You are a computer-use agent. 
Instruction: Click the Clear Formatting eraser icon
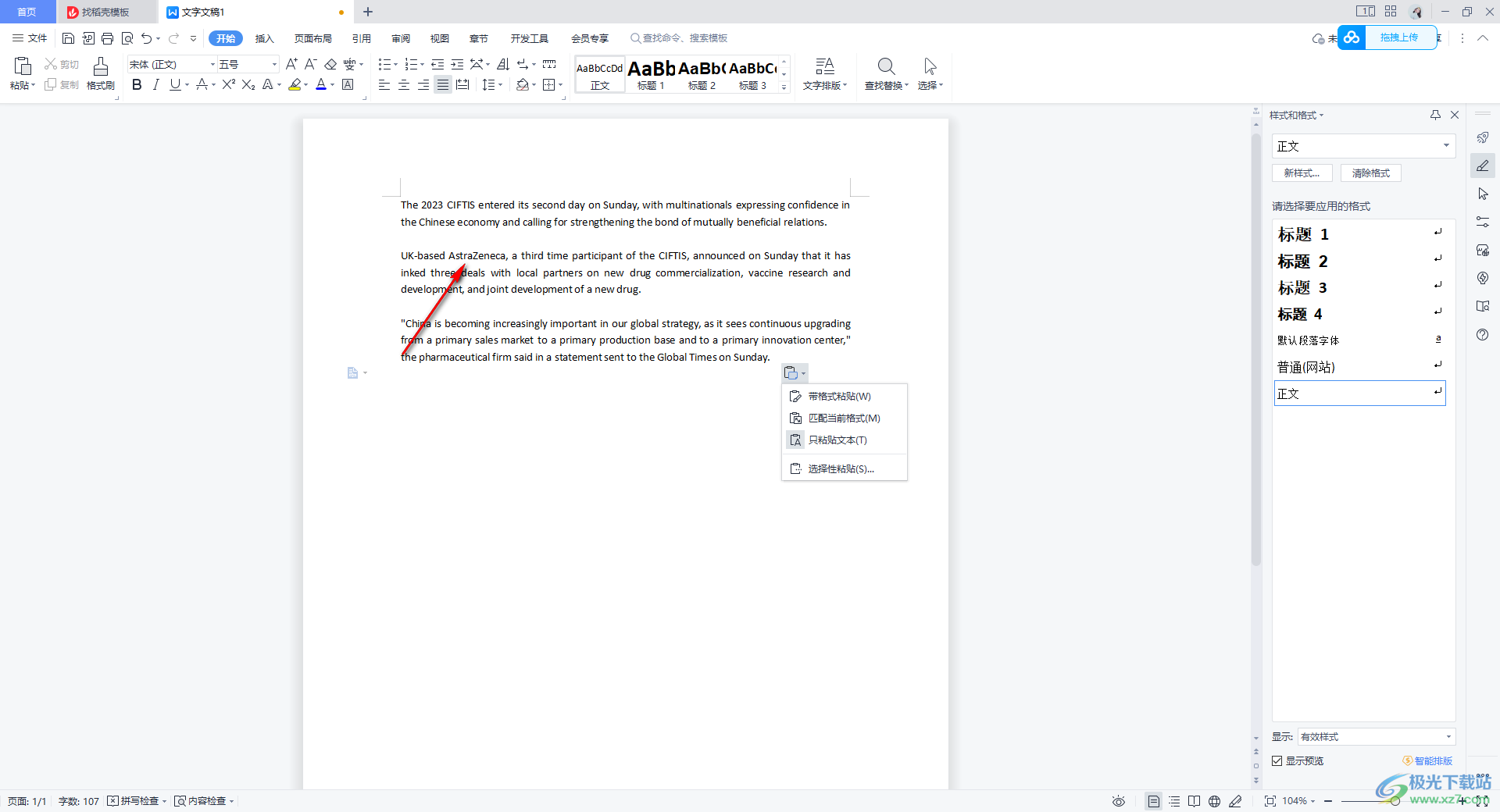click(330, 64)
